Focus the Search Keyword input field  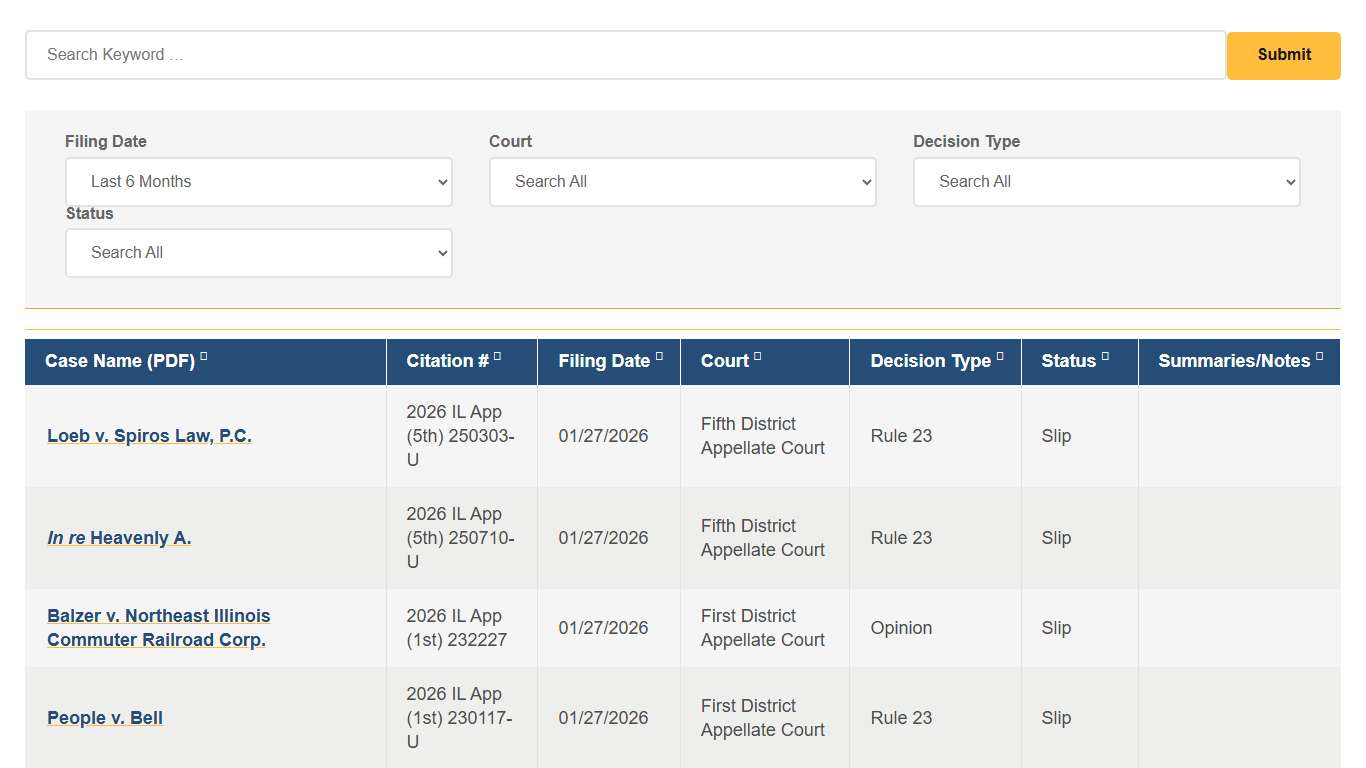point(625,55)
